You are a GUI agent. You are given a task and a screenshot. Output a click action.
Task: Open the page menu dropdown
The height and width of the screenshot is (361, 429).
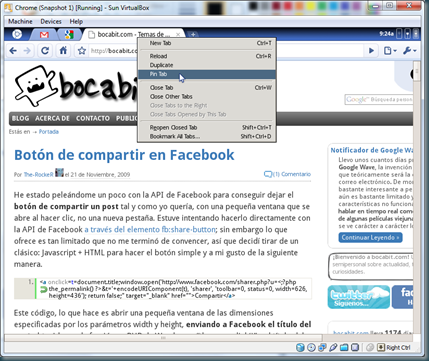pos(390,51)
